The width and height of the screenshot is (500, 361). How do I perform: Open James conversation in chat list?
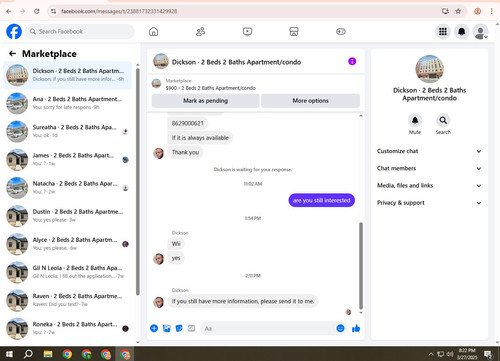(68, 159)
